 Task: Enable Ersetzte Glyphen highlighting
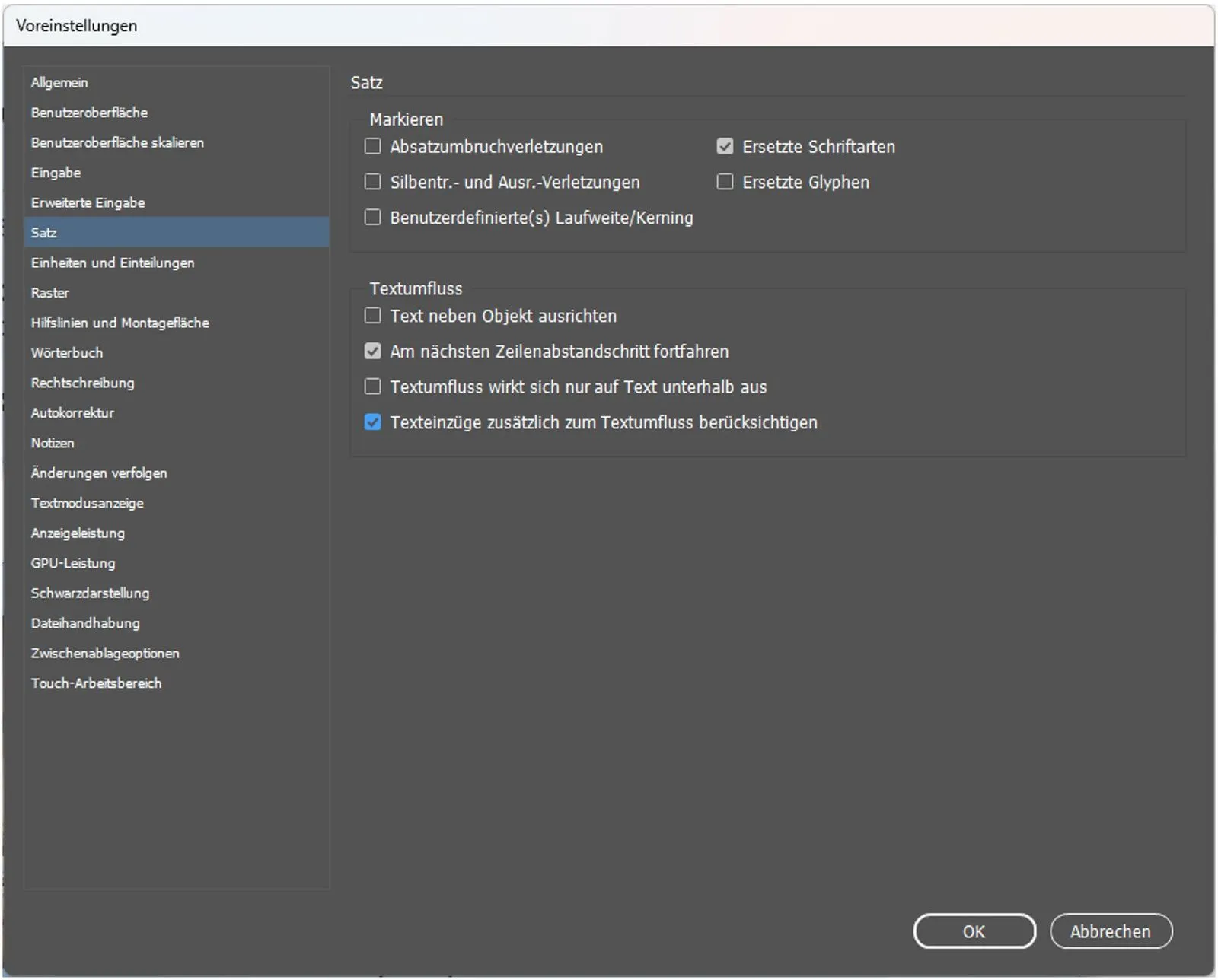[x=725, y=182]
